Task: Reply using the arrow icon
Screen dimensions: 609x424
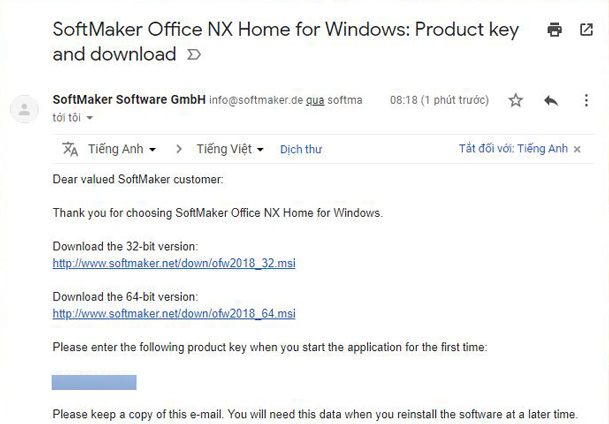Action: 551,101
